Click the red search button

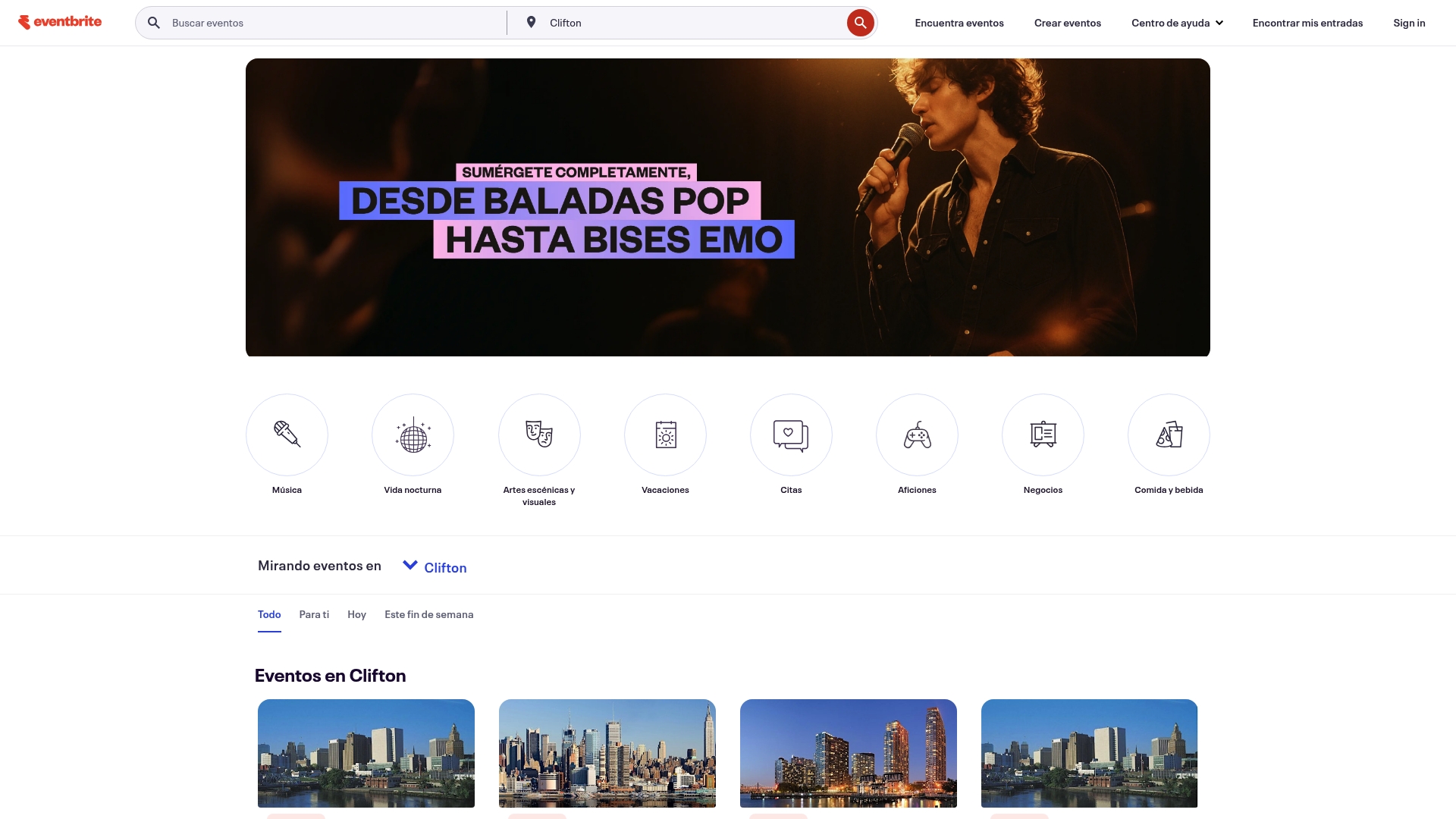[860, 23]
